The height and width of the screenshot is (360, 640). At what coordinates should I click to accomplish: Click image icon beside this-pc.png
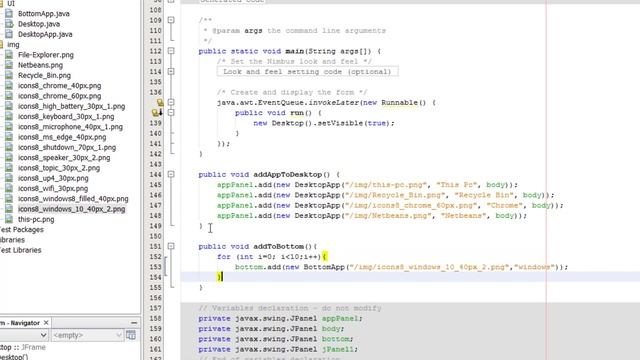[9, 219]
